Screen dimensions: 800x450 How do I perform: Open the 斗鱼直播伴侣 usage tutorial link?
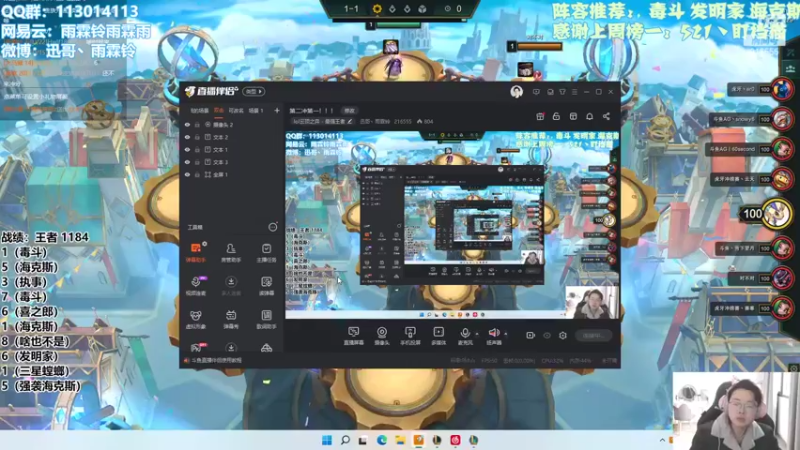[x=216, y=361]
